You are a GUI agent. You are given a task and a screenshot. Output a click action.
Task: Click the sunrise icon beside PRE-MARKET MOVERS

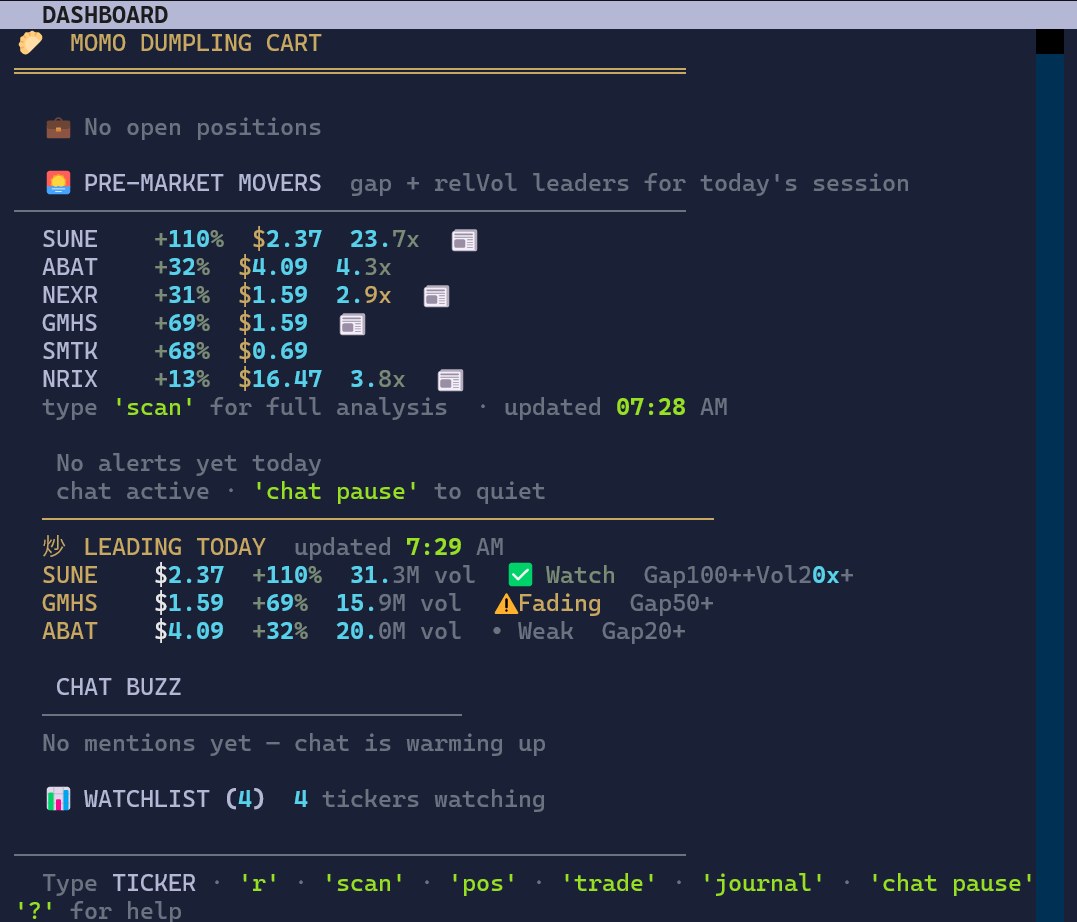pyautogui.click(x=58, y=183)
